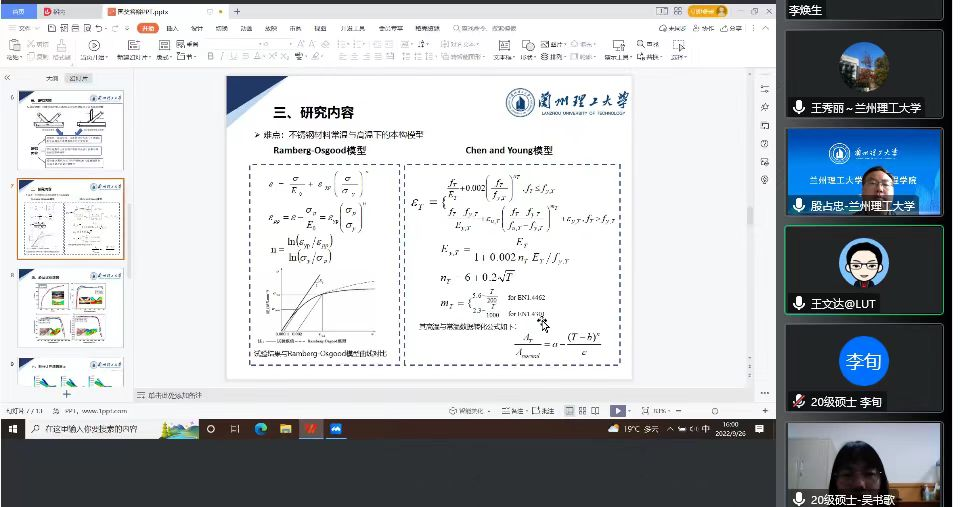Click the Windows Start button
961x507 pixels.
(13, 429)
